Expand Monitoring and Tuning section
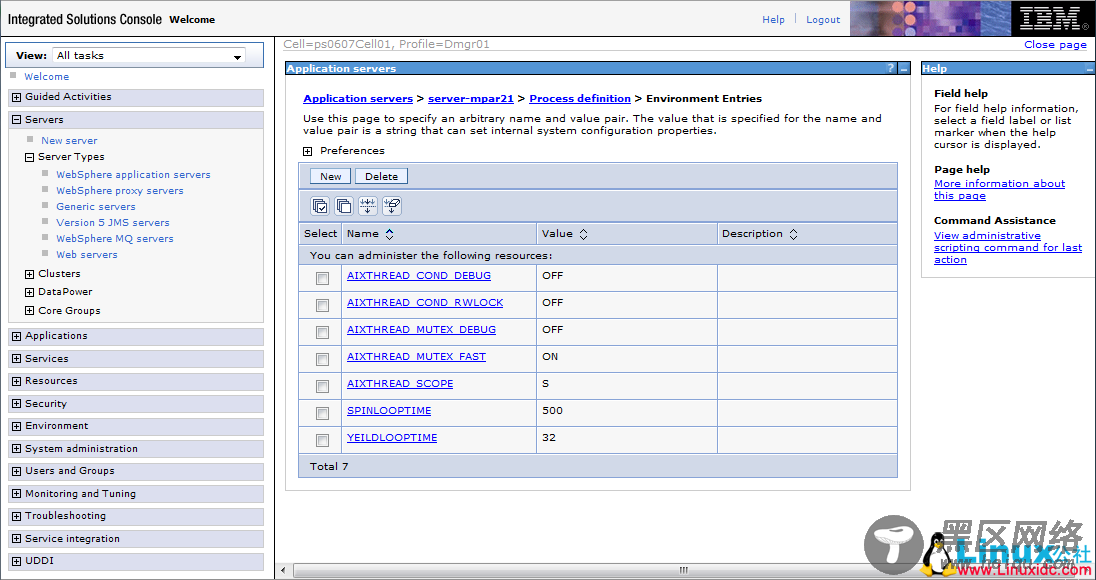Viewport: 1096px width, 580px height. (x=17, y=494)
